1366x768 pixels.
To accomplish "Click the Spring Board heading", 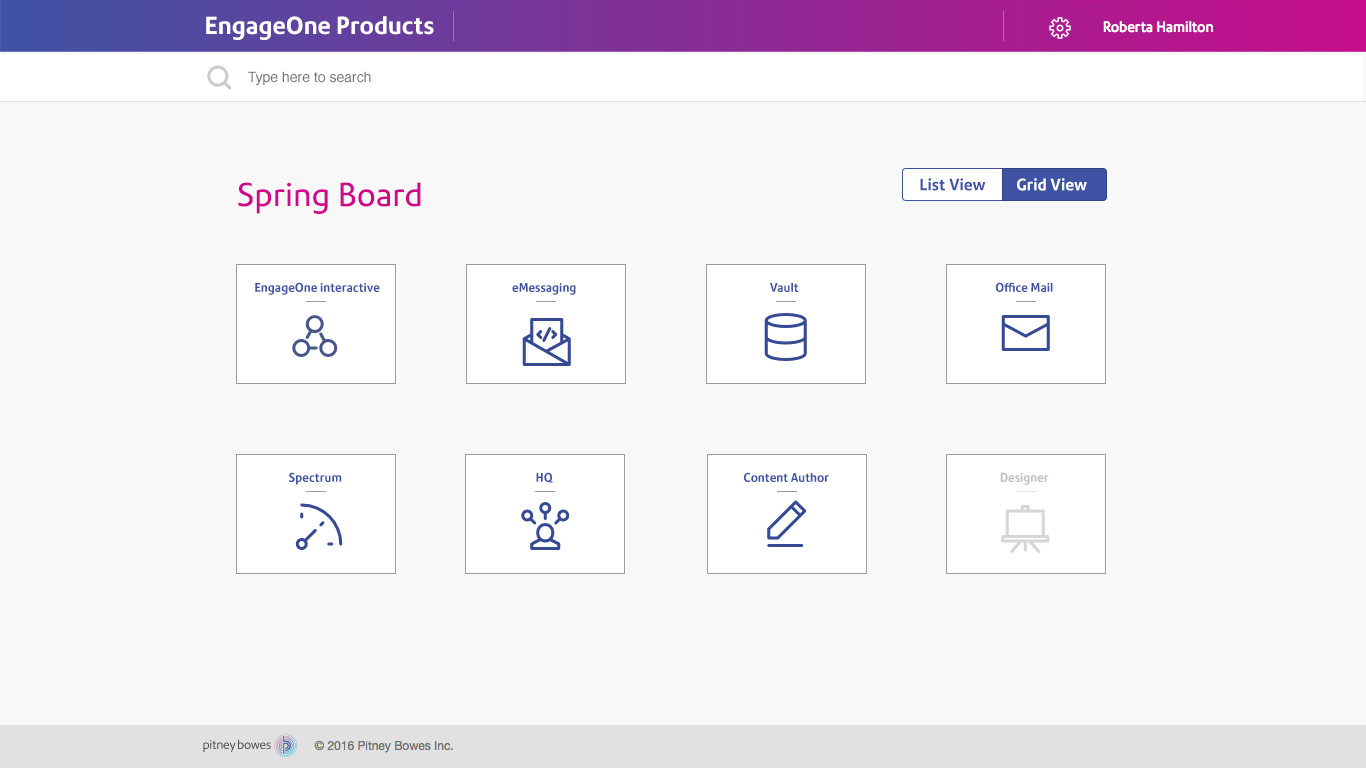I will click(x=329, y=195).
